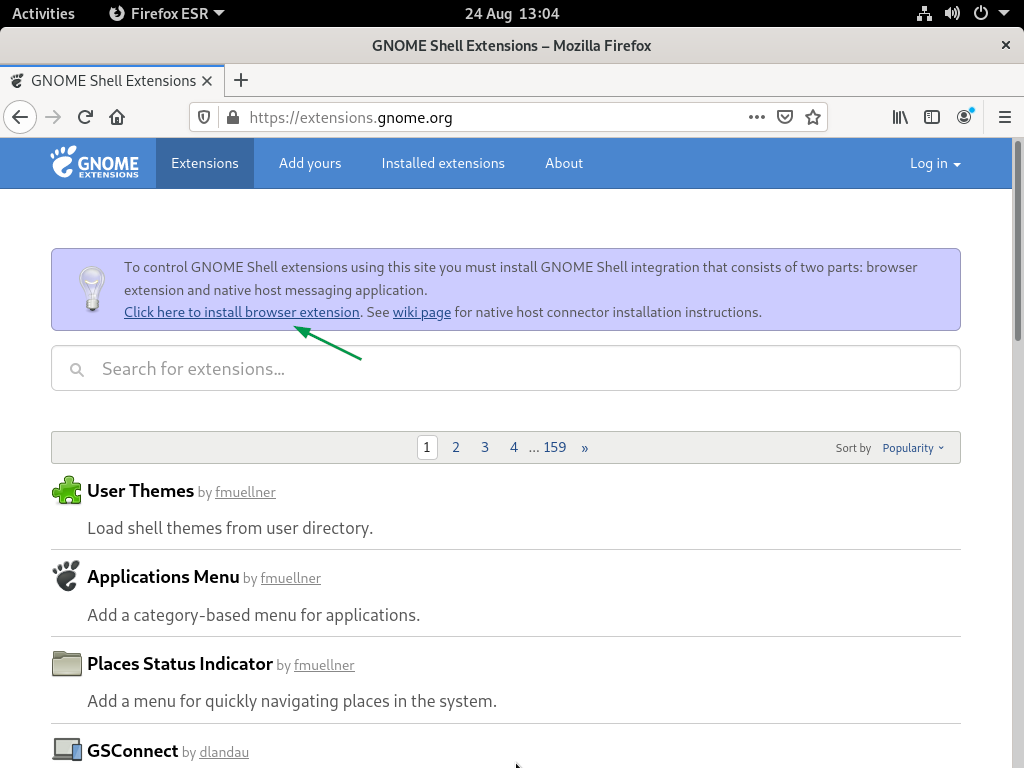Click the forward navigation arrow
1024x768 pixels.
point(53,118)
